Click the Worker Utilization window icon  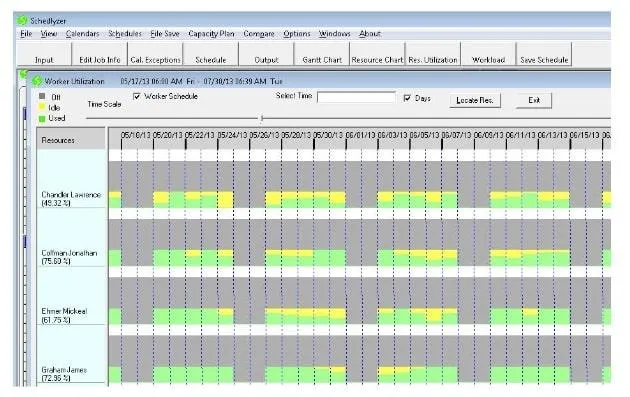(37, 81)
